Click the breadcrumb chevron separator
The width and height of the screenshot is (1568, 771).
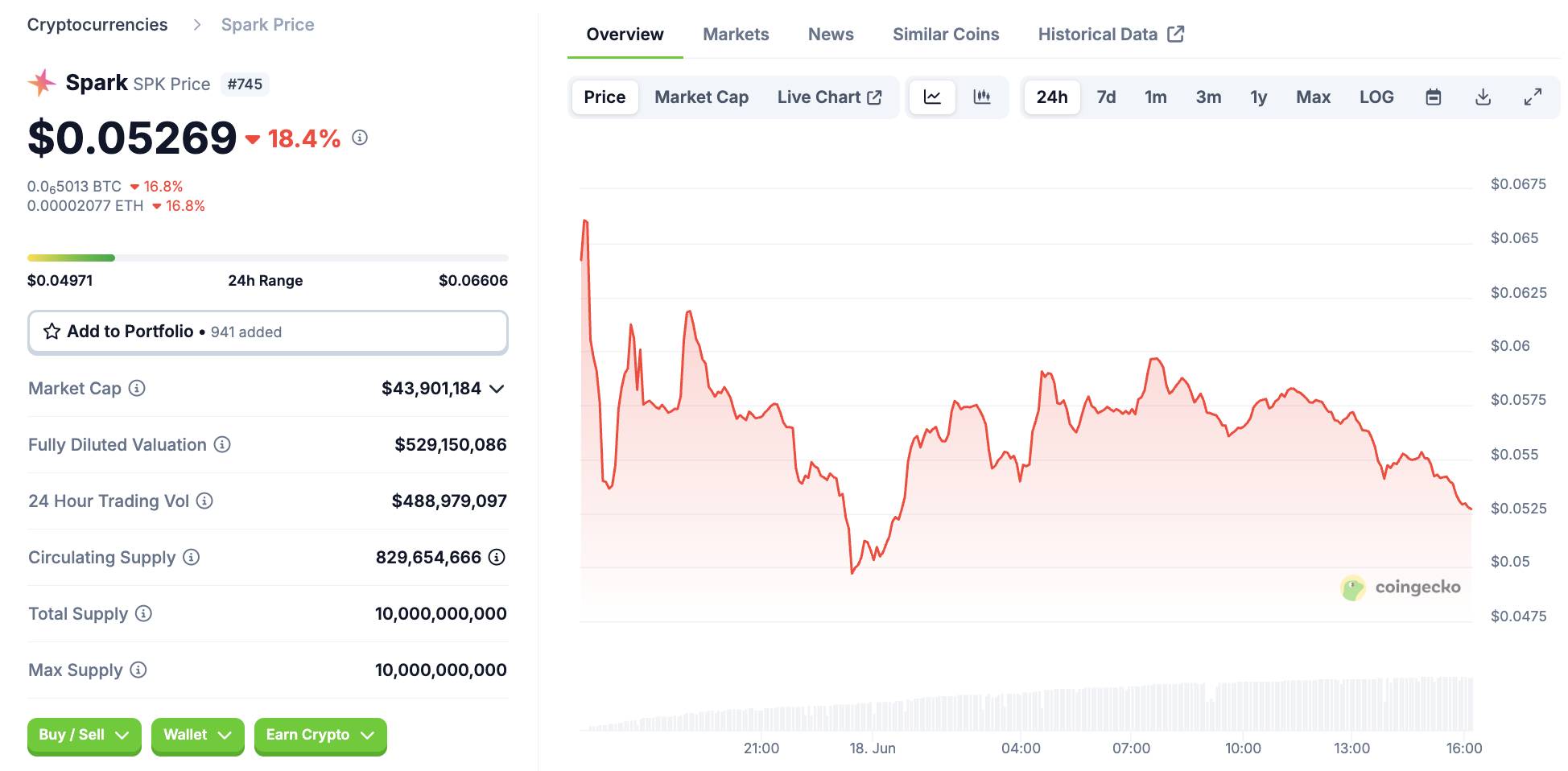196,25
